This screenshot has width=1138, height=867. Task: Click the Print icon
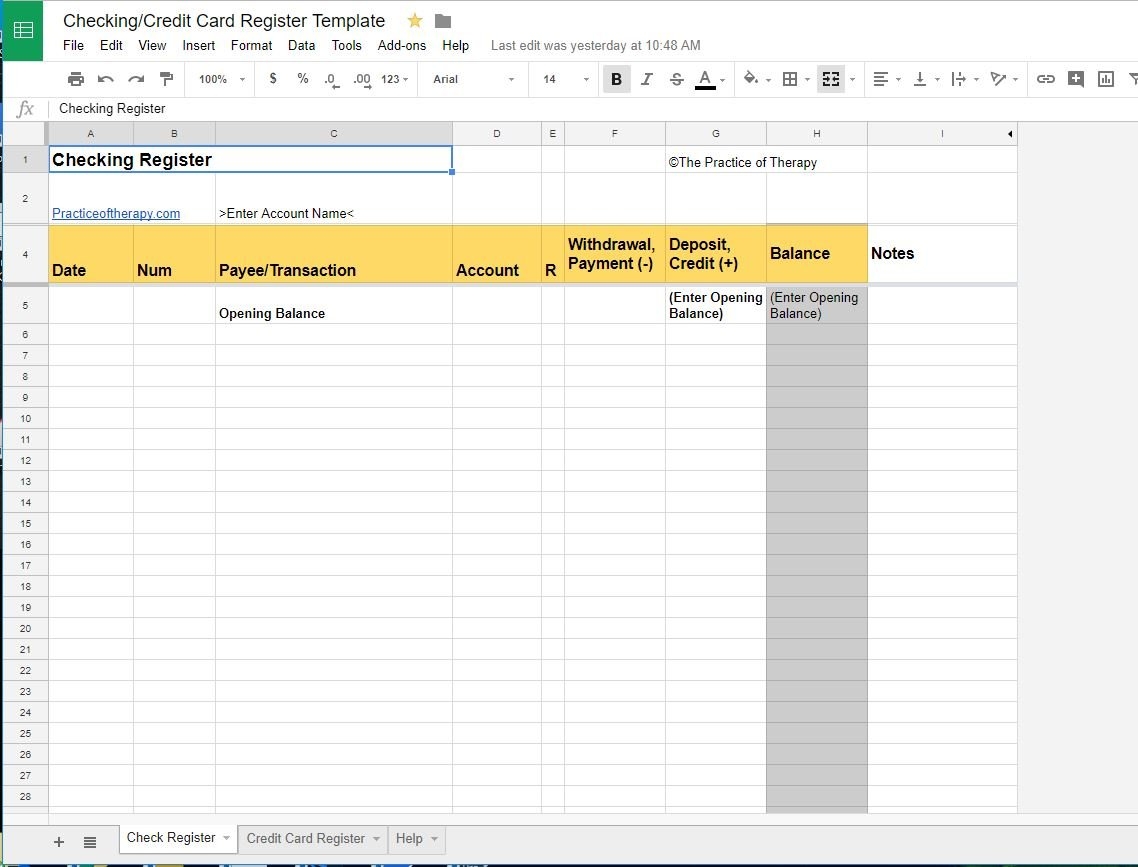click(76, 79)
